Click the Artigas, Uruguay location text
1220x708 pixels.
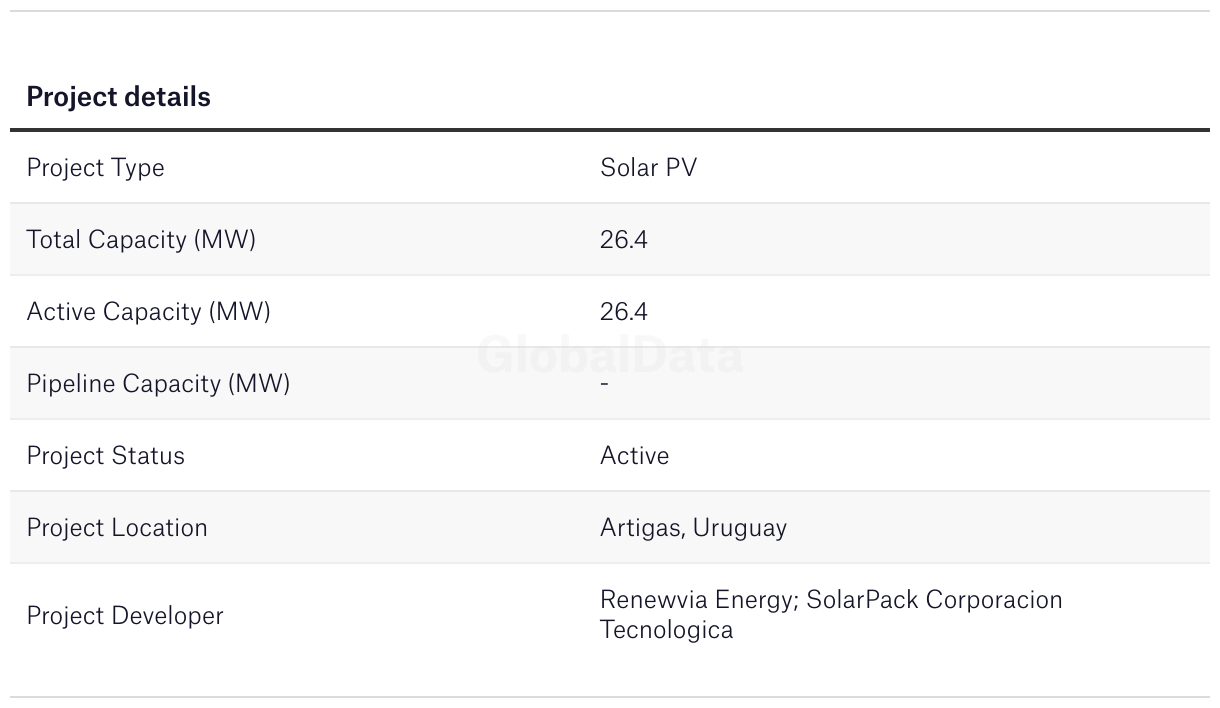[x=693, y=528]
